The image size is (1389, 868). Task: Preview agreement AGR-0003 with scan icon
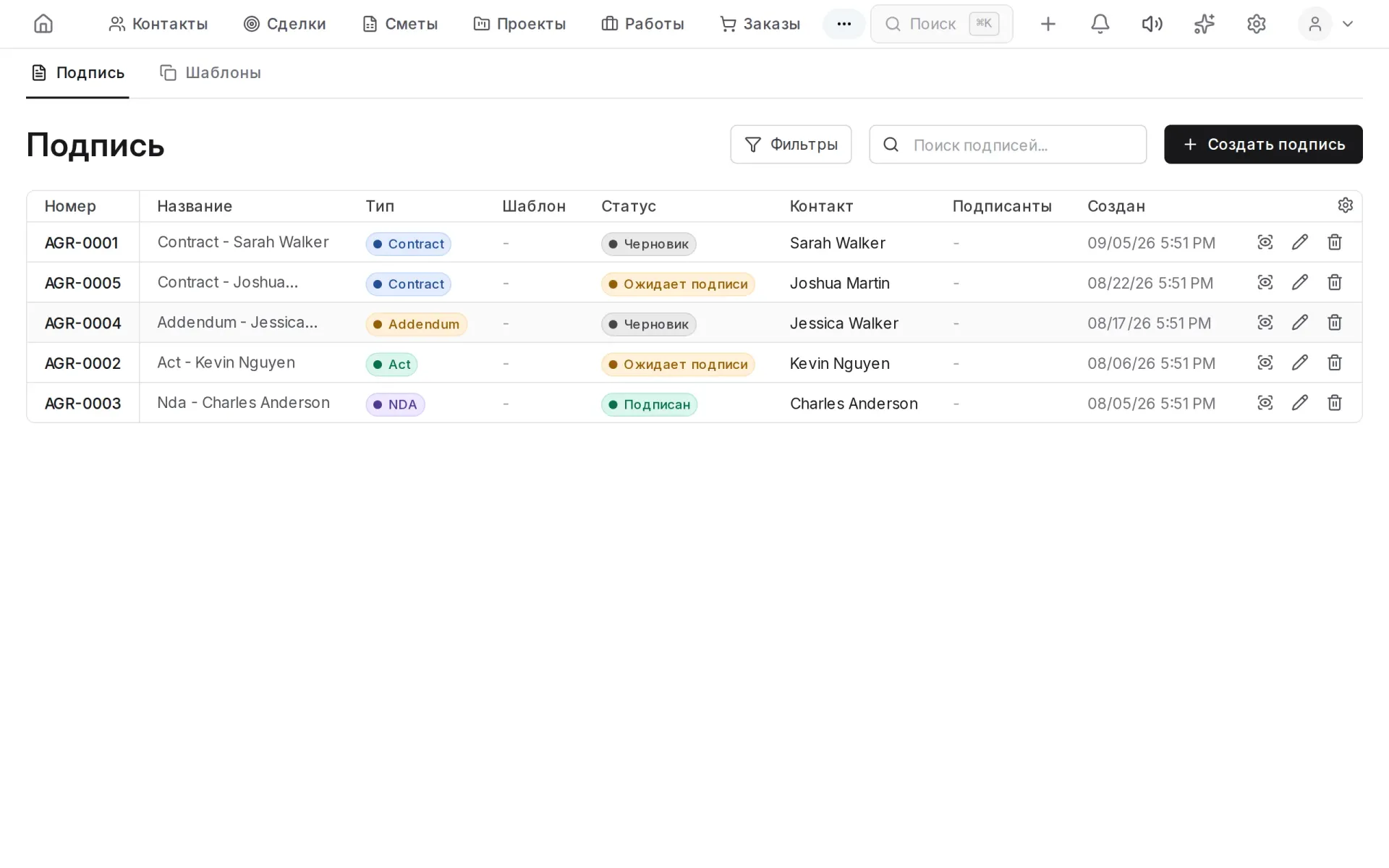[x=1265, y=403]
